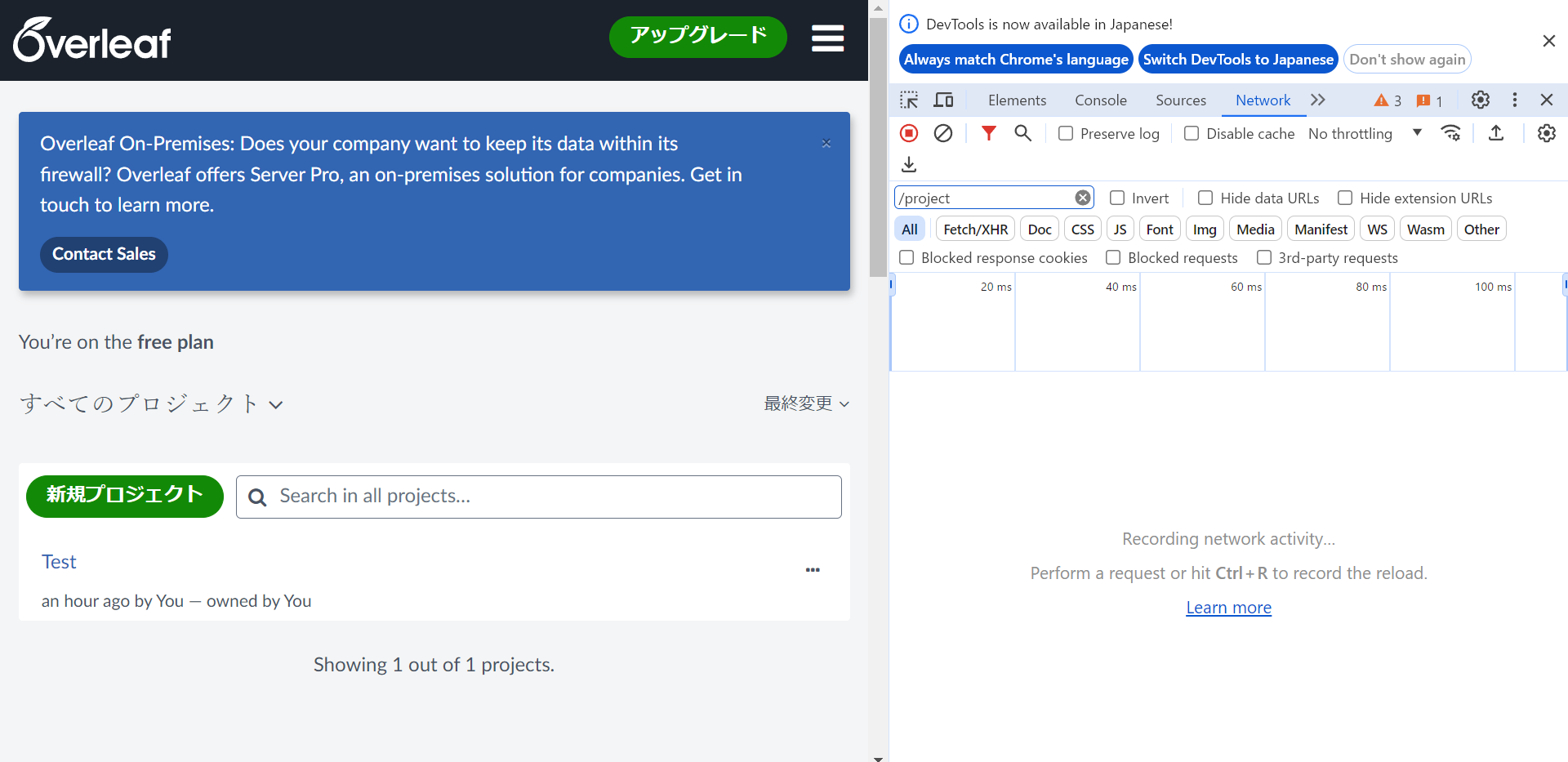Image resolution: width=1568 pixels, height=762 pixels.
Task: Dismiss the On-Premises banner
Action: [826, 144]
